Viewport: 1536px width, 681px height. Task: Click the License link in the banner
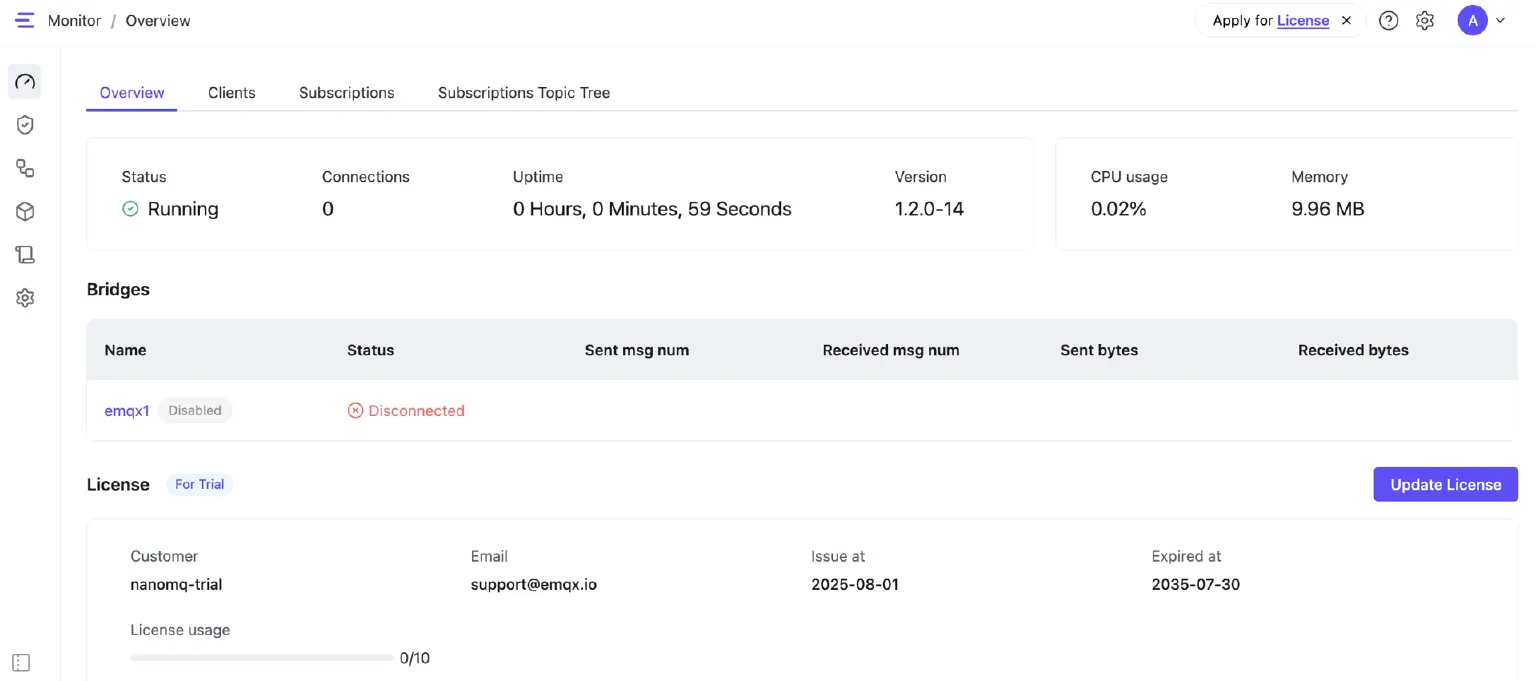click(1303, 20)
